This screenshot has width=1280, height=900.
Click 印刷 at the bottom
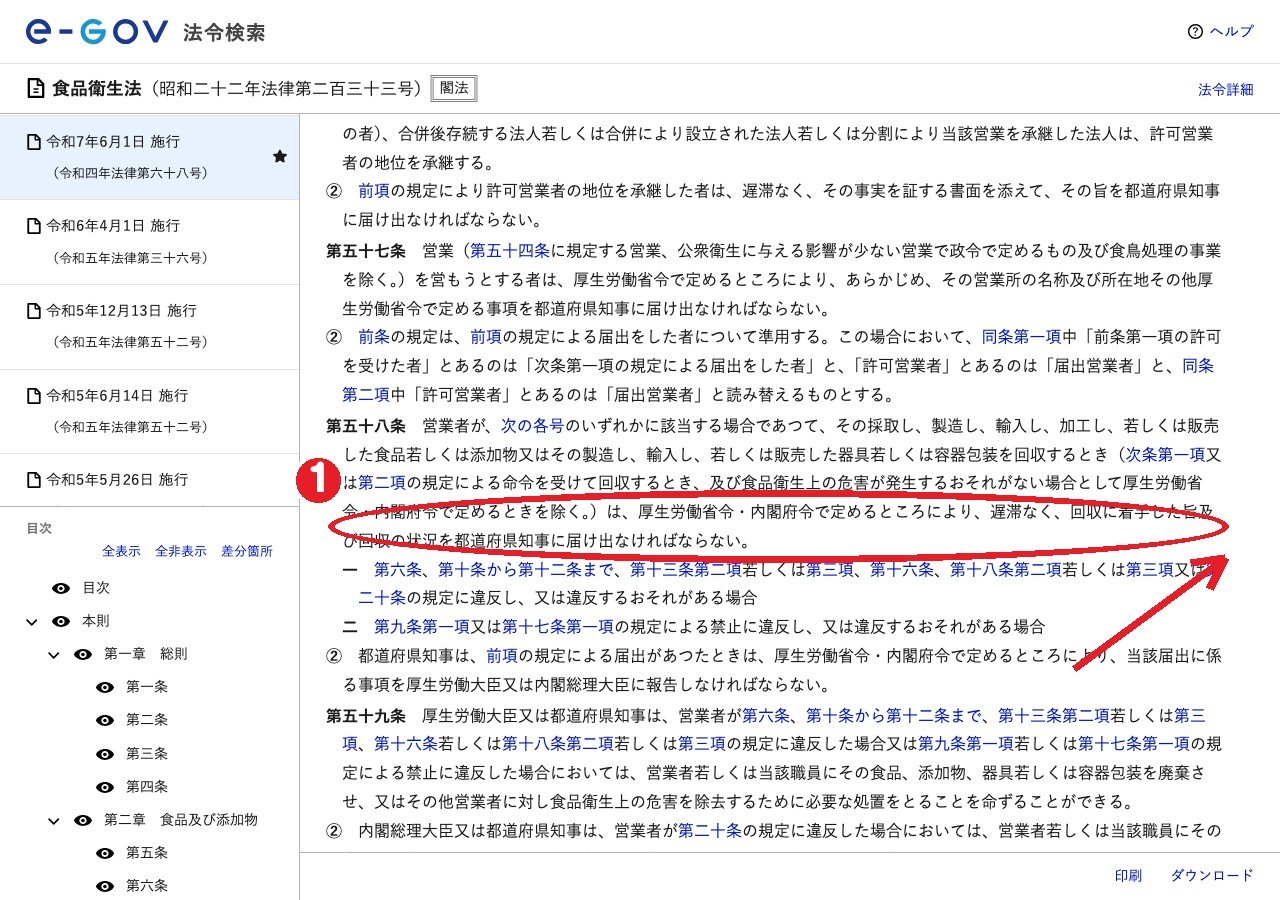click(1128, 875)
